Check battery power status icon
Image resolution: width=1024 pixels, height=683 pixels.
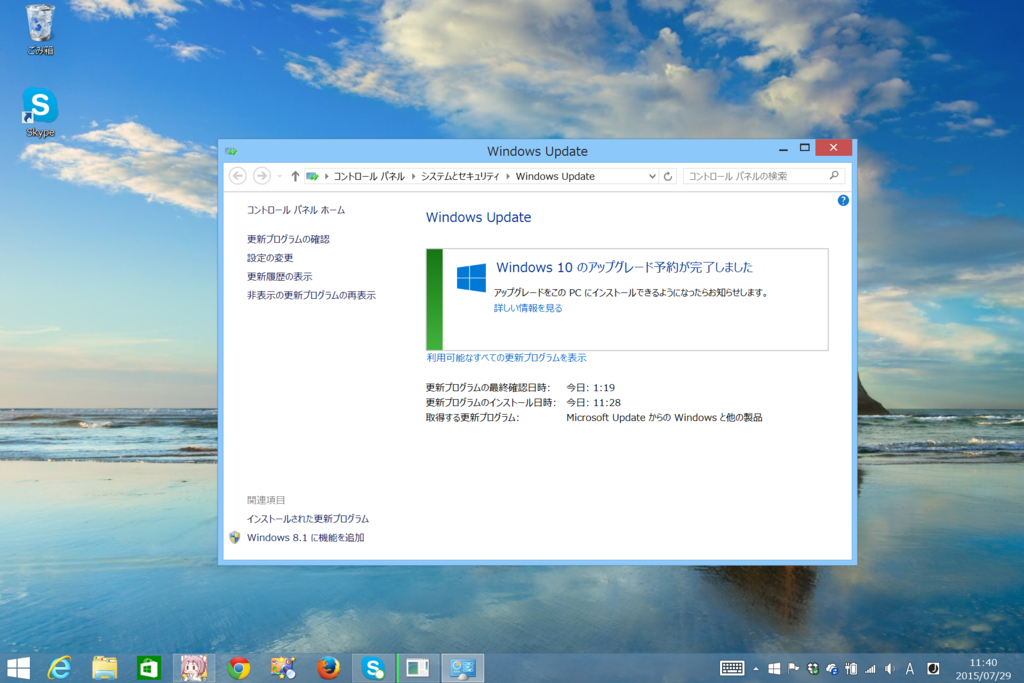coord(851,669)
